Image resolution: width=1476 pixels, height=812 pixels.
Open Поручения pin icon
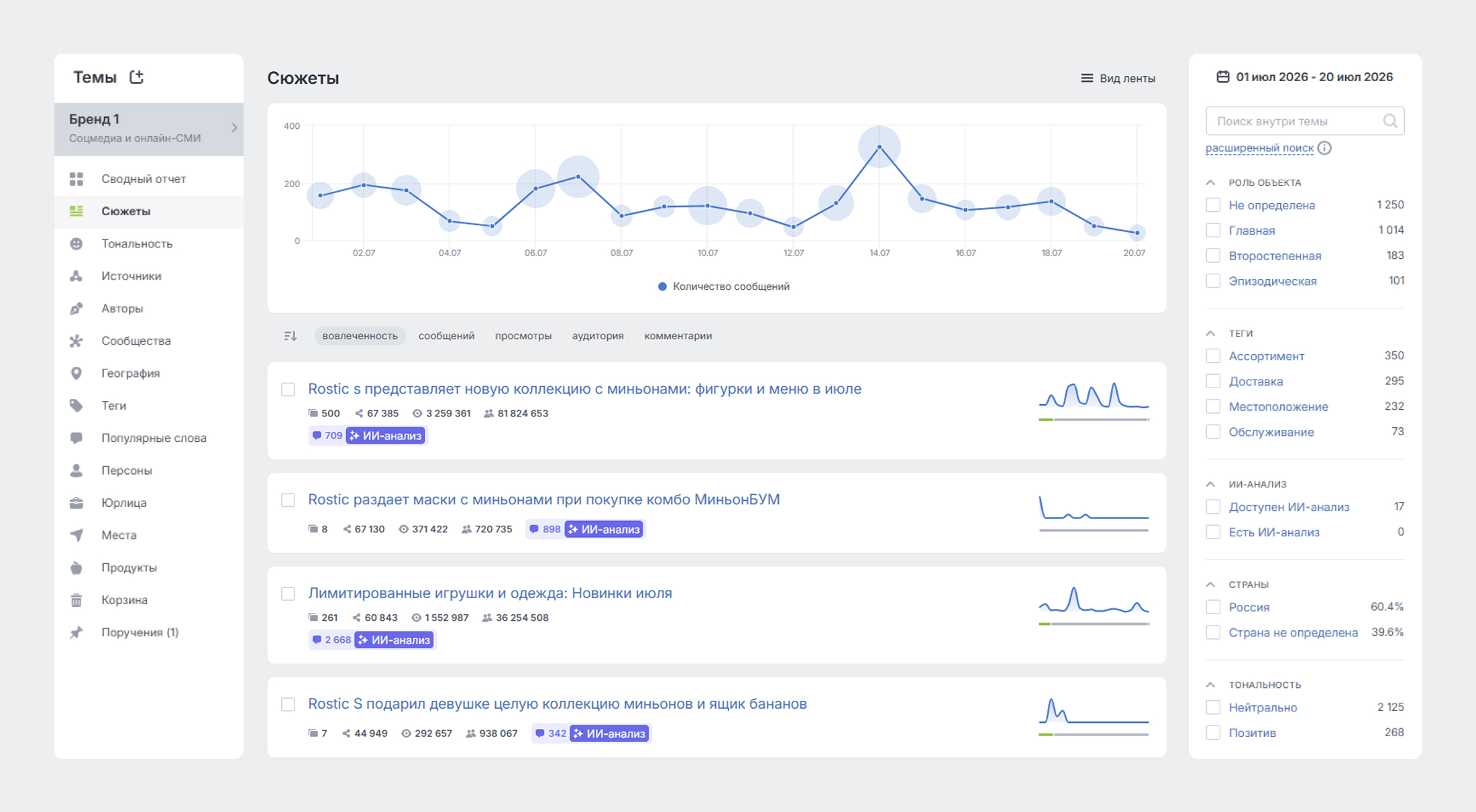click(x=76, y=632)
